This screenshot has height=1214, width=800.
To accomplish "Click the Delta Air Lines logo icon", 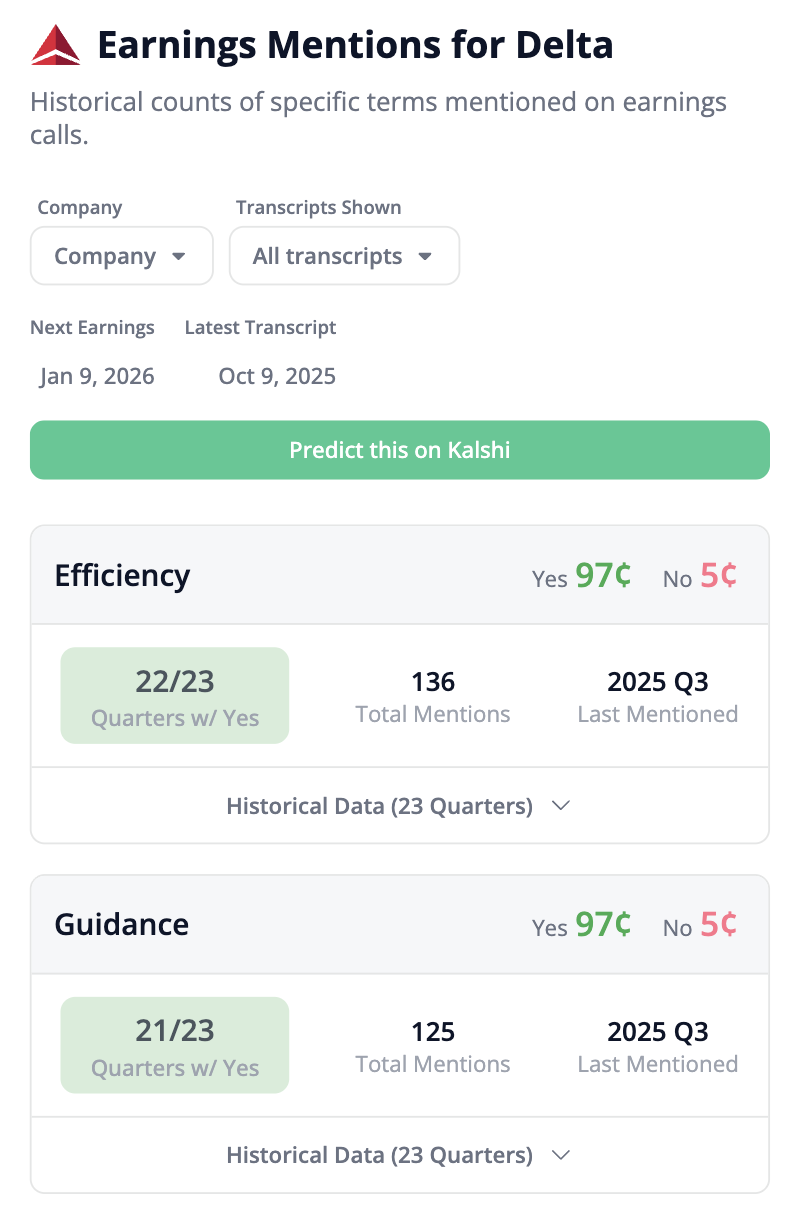I will [53, 44].
